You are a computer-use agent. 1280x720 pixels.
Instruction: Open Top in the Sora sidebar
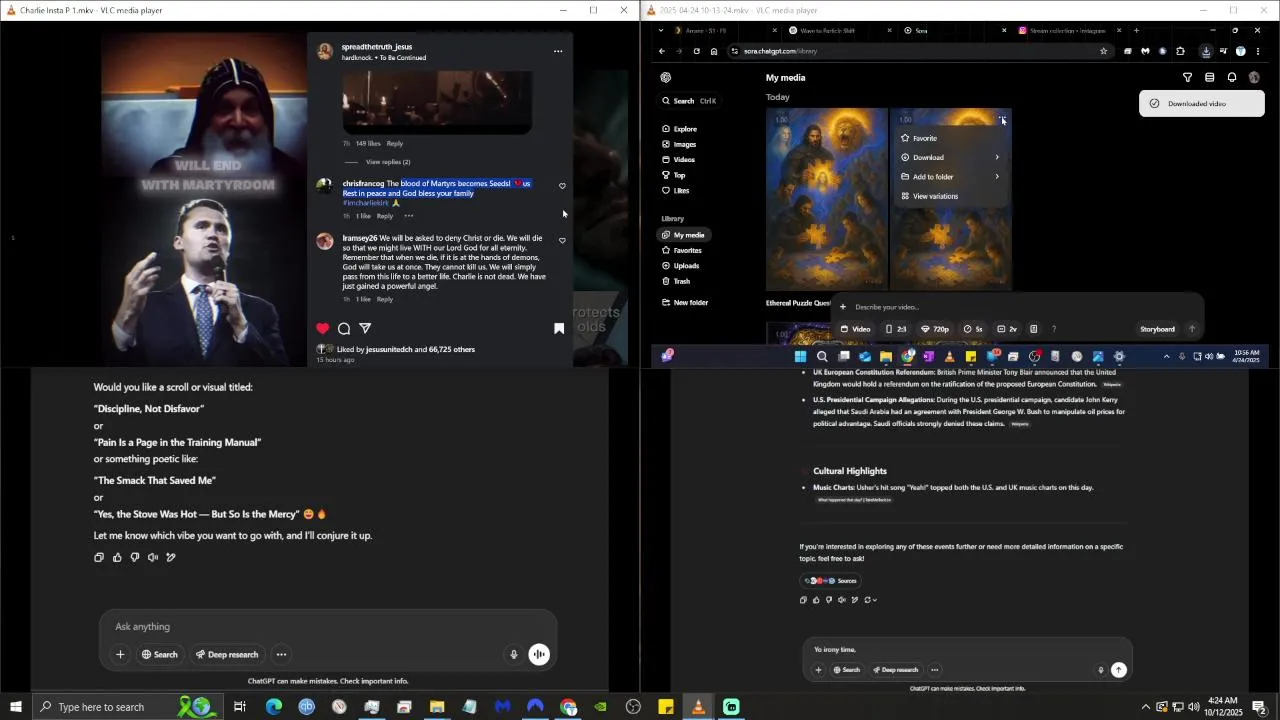[674, 175]
